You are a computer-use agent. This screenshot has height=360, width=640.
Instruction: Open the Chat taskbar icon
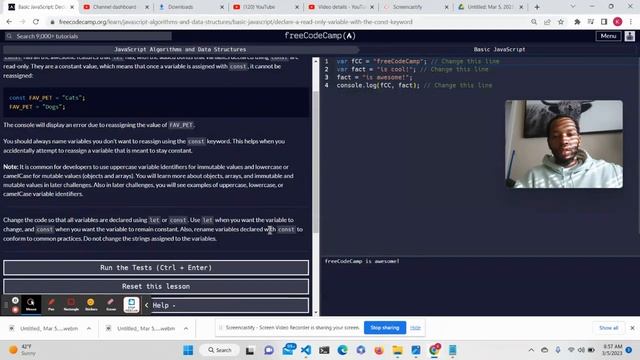[x=269, y=350]
